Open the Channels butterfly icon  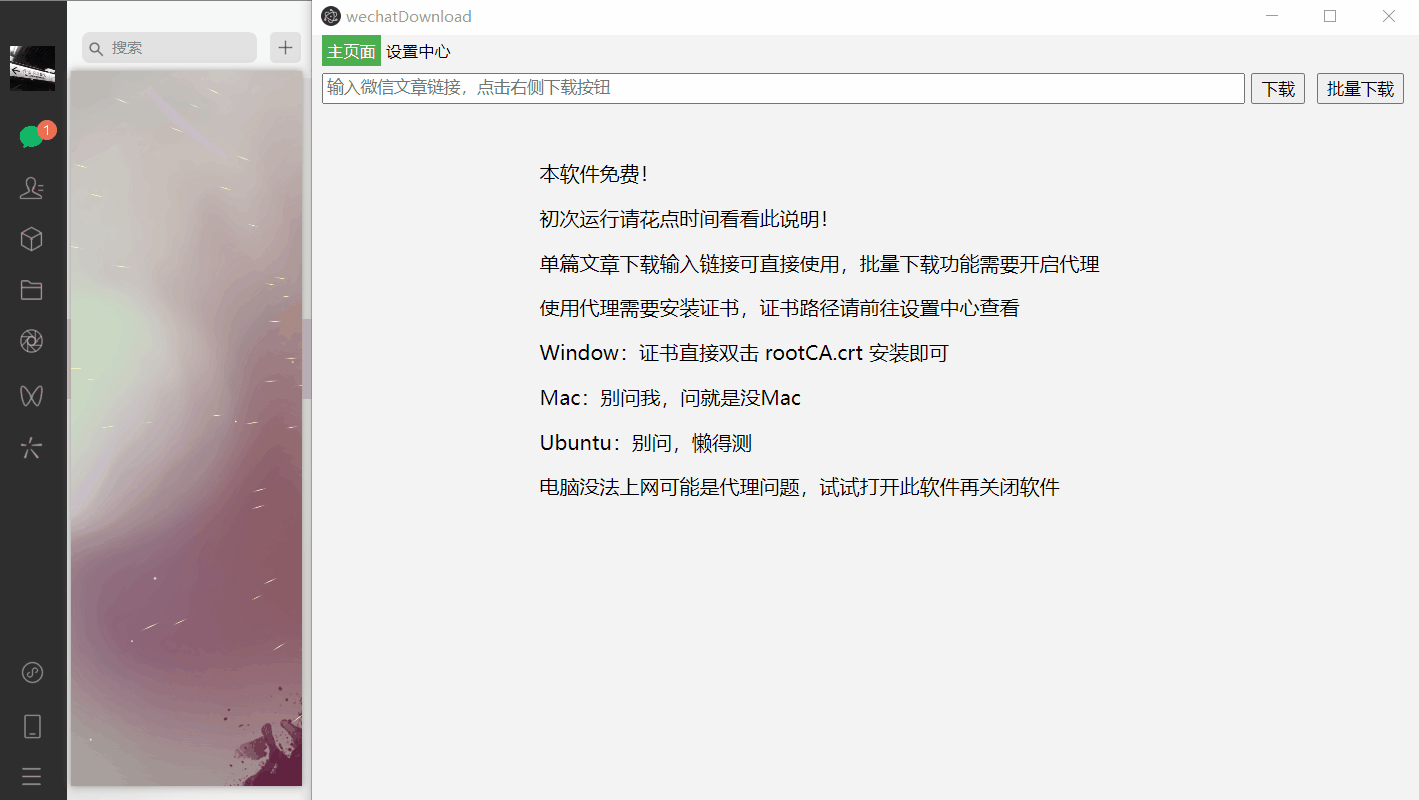32,395
